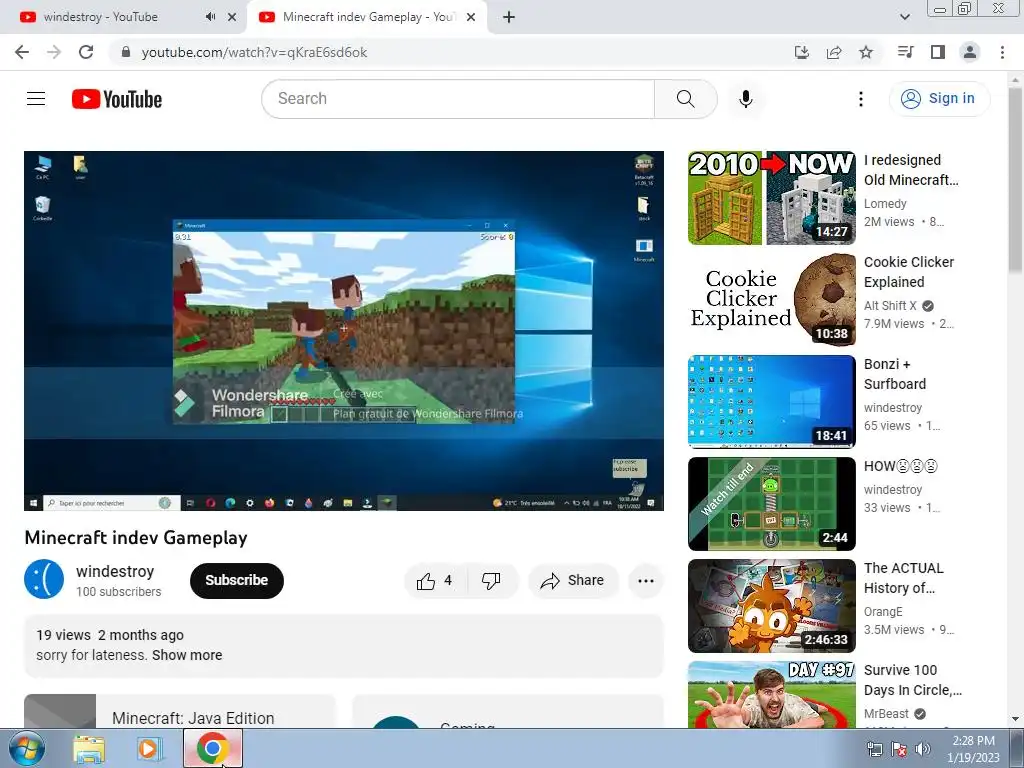Open YouTube settings three-dot menu

861,99
